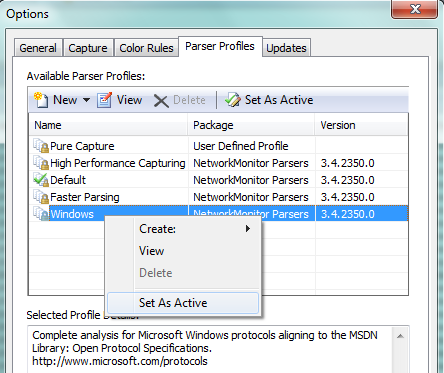Image resolution: width=444 pixels, height=373 pixels.
Task: Select the Pure Capture profile name
Action: click(82, 146)
